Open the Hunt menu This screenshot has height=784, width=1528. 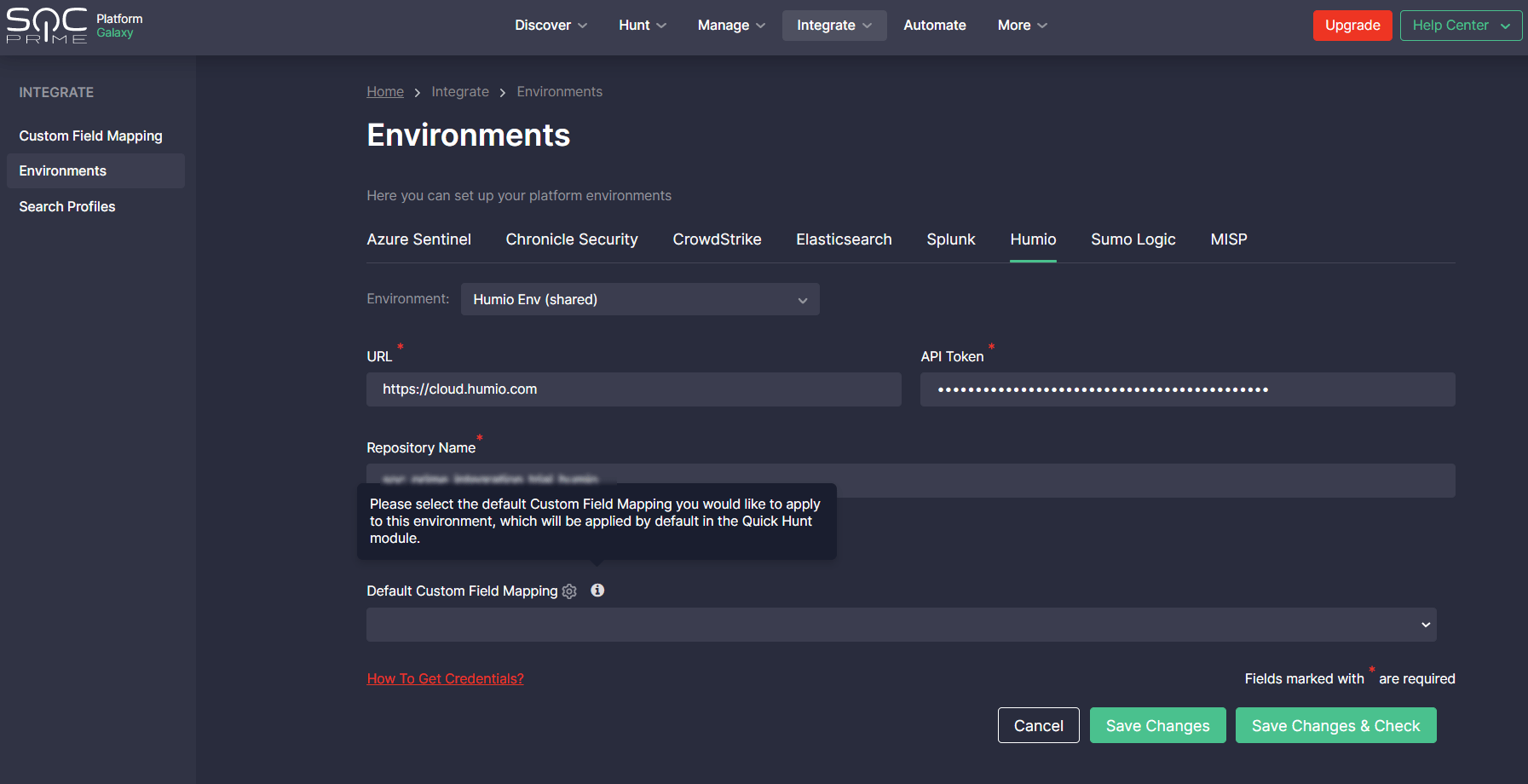point(642,26)
